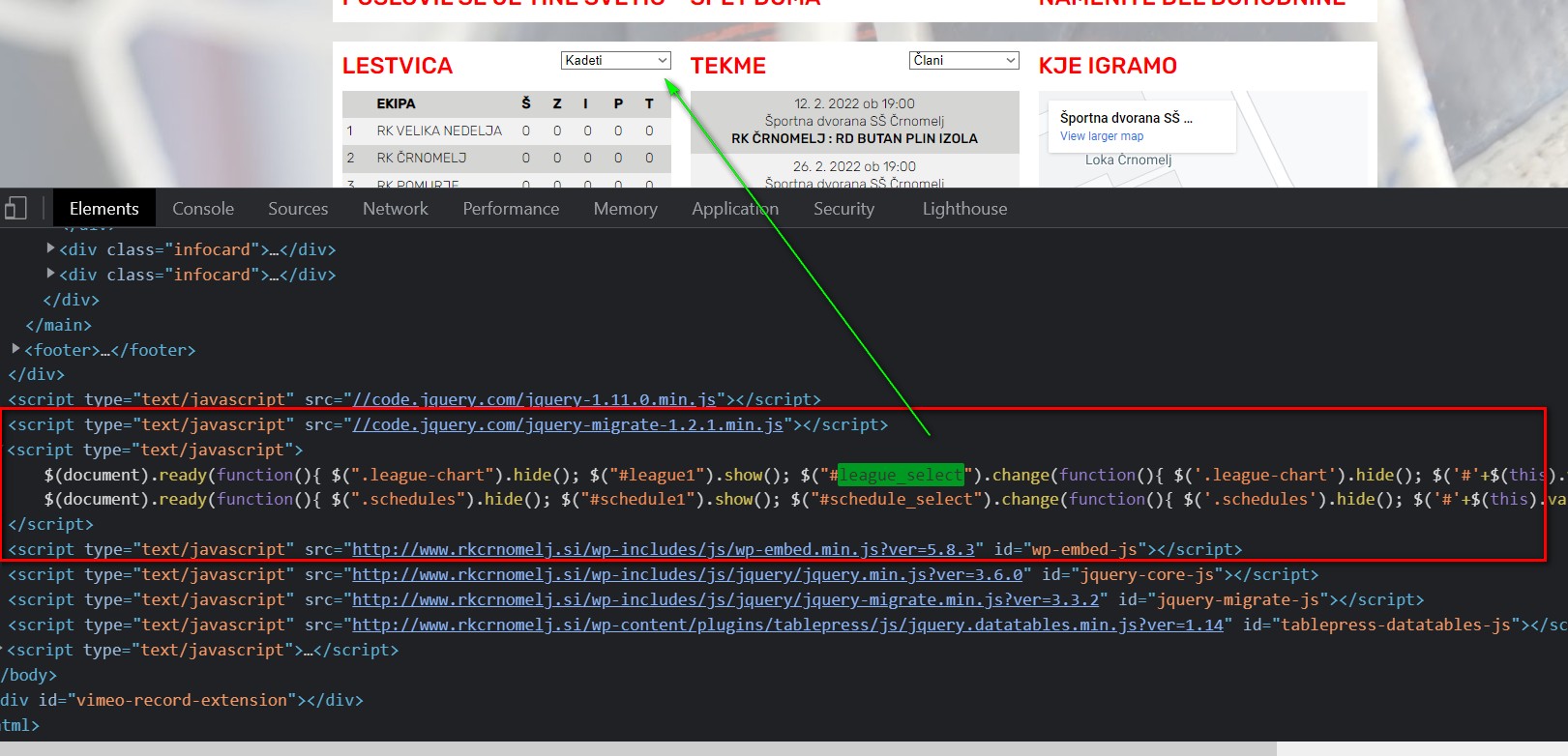
Task: Click the Š column header in standings
Action: (526, 103)
